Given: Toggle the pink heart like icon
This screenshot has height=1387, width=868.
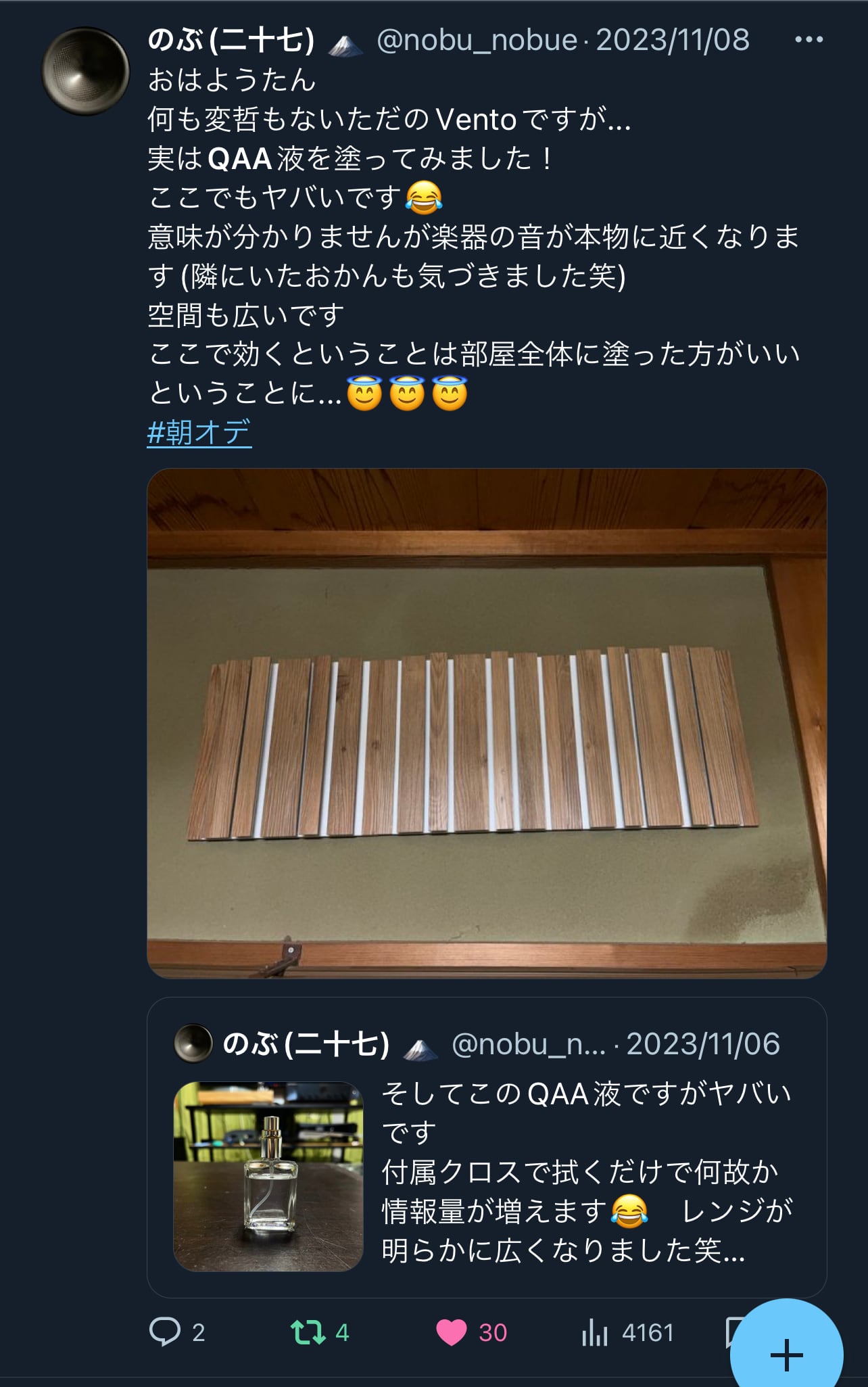Looking at the screenshot, I should (452, 1332).
